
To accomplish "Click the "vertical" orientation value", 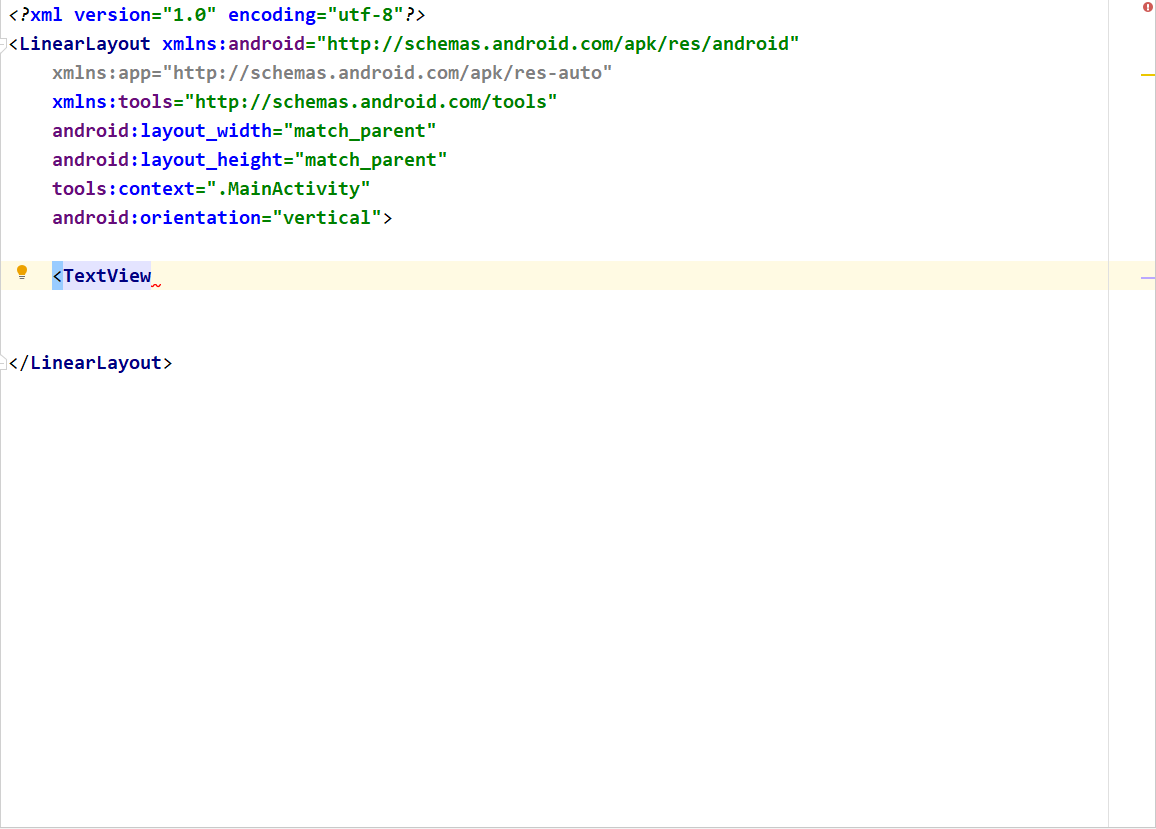I will point(327,218).
